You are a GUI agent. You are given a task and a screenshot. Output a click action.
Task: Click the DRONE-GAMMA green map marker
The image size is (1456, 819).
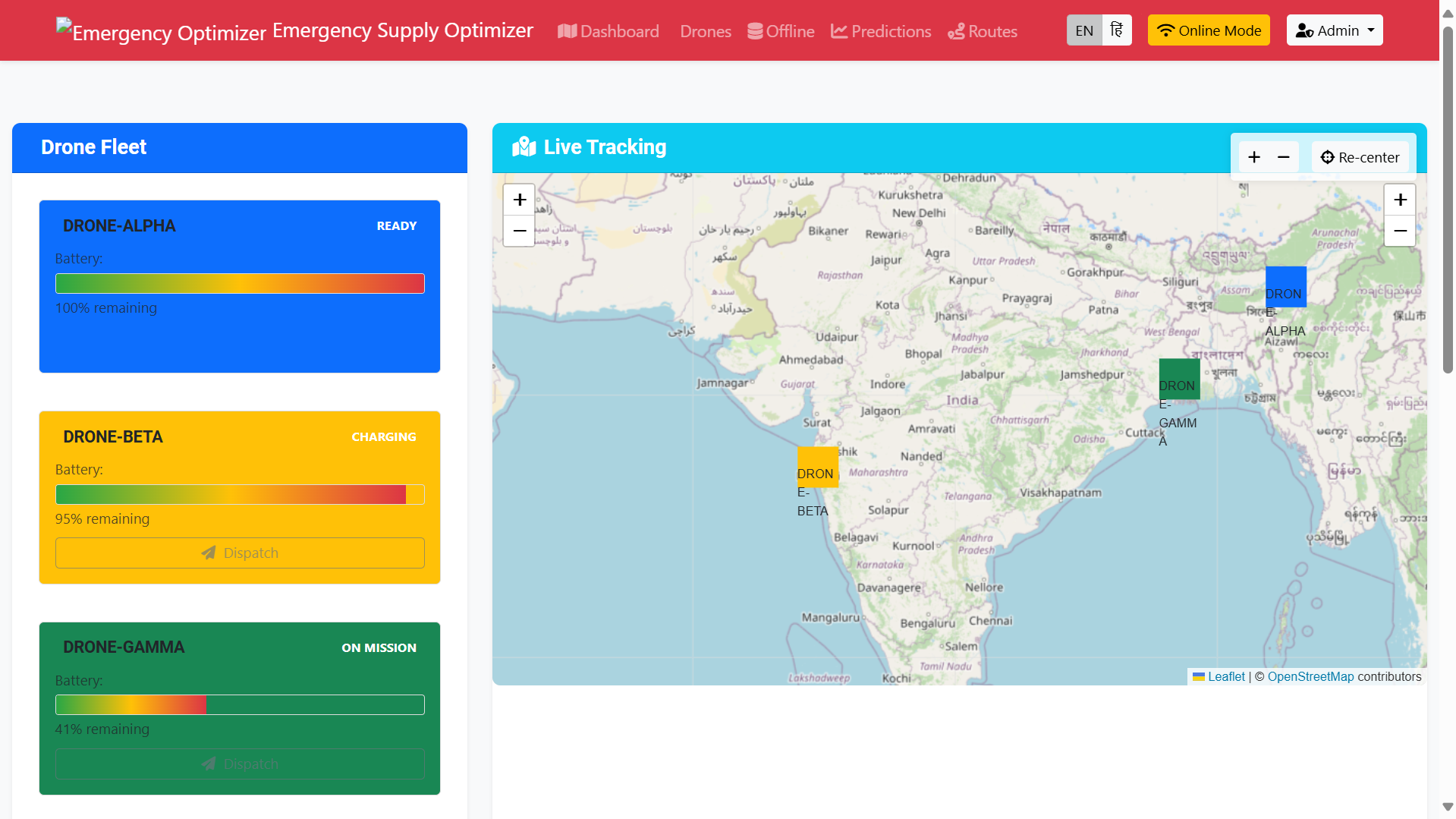(1179, 379)
